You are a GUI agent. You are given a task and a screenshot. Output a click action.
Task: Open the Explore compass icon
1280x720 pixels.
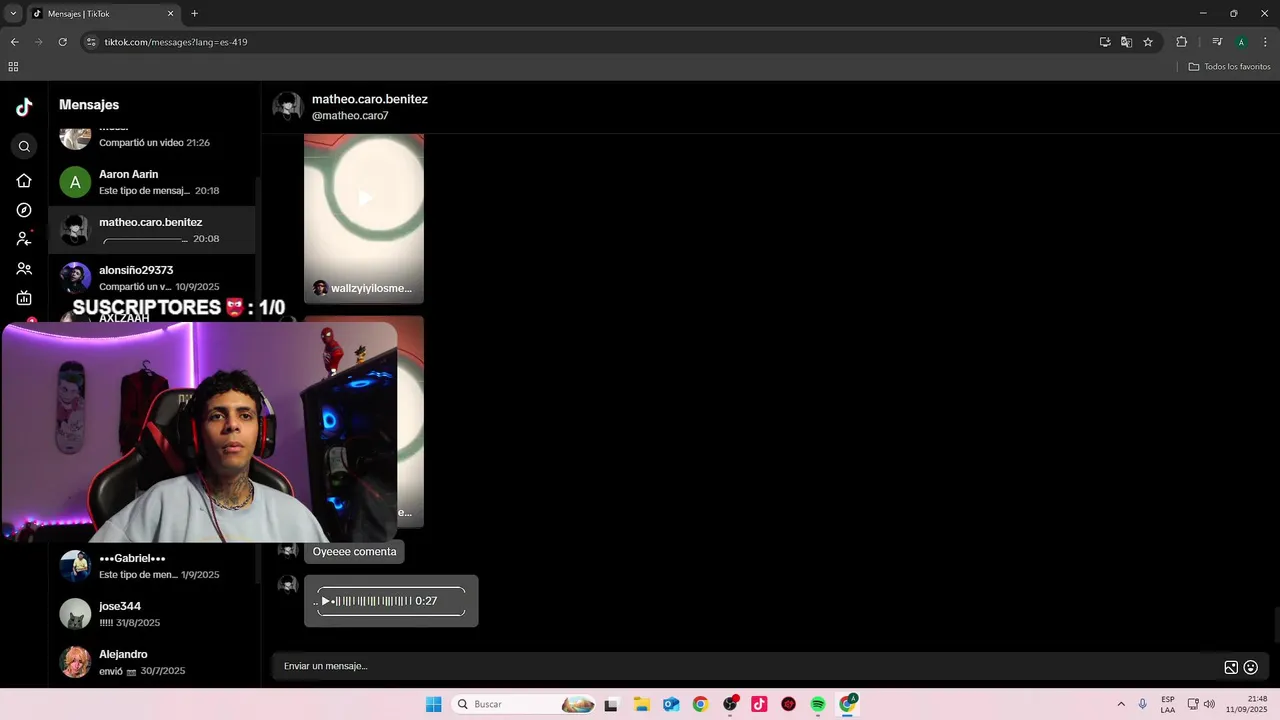pyautogui.click(x=24, y=210)
